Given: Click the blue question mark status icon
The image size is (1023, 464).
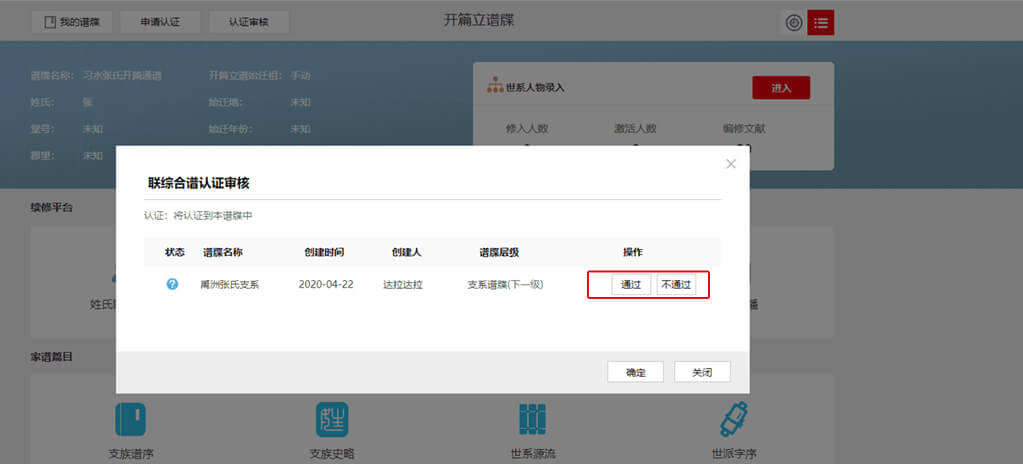Looking at the screenshot, I should (x=172, y=284).
